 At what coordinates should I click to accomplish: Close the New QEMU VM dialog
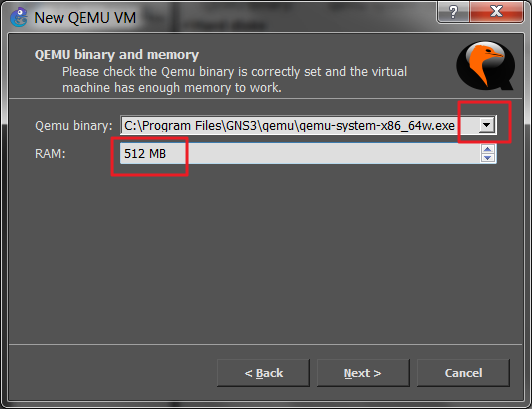coord(496,12)
